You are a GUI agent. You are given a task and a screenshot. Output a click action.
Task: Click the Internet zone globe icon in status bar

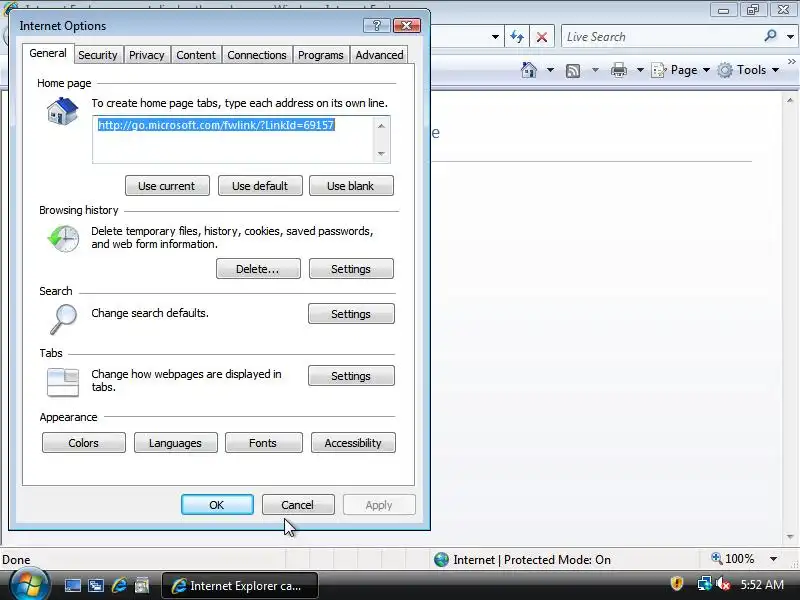(x=441, y=560)
